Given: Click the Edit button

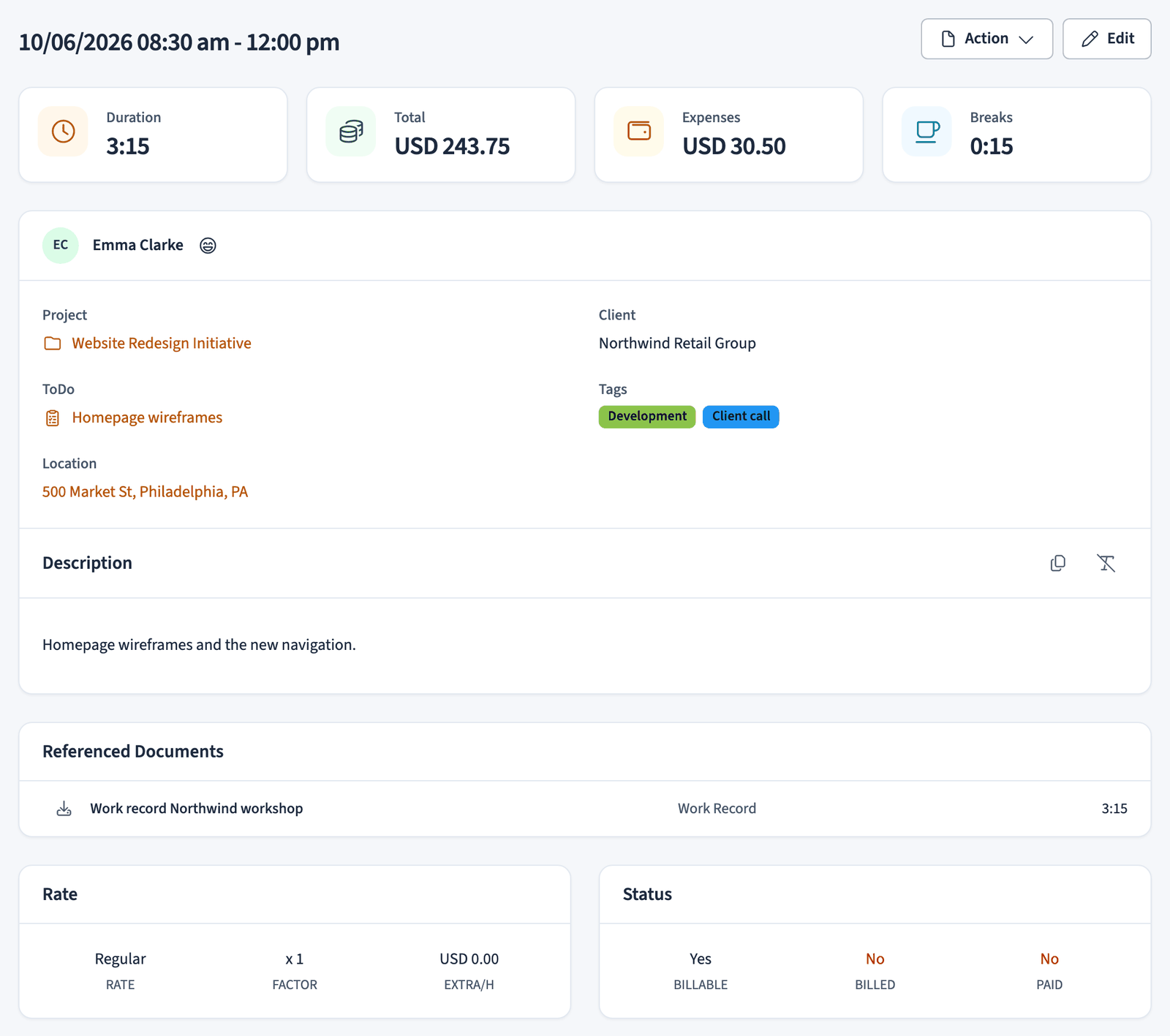Looking at the screenshot, I should [1106, 39].
